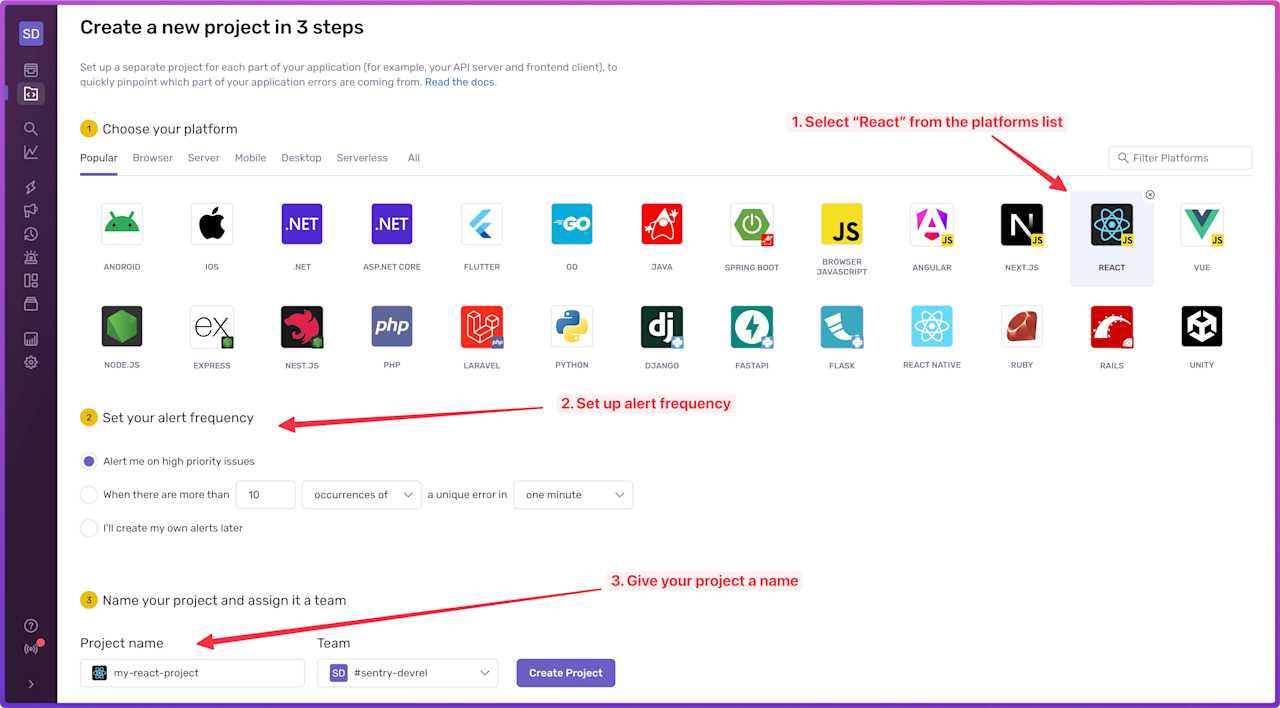Open the sidebar search icon
Viewport: 1280px width, 708px height.
31,128
